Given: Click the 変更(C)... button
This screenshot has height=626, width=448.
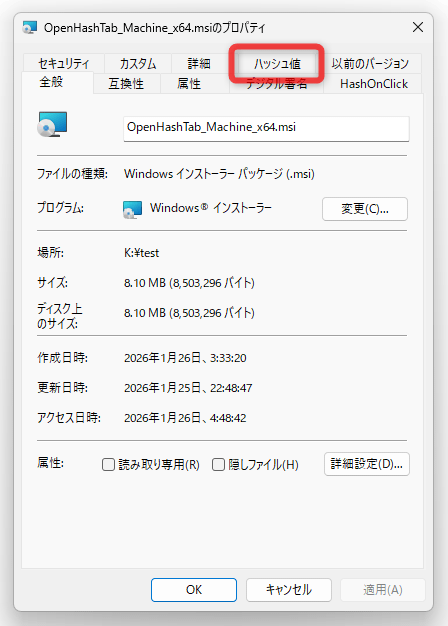Looking at the screenshot, I should pyautogui.click(x=365, y=208).
